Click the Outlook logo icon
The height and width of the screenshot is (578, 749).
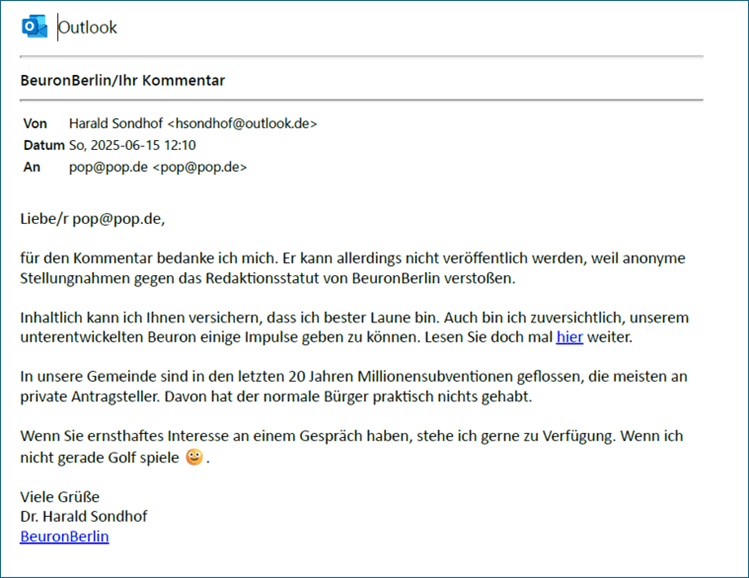coord(34,27)
